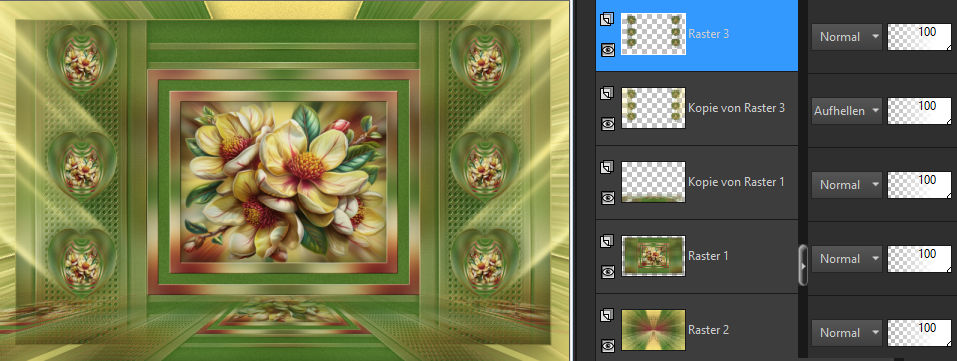Viewport: 957px width, 361px height.
Task: Open blend mode dropdown for Raster 3
Action: point(847,37)
